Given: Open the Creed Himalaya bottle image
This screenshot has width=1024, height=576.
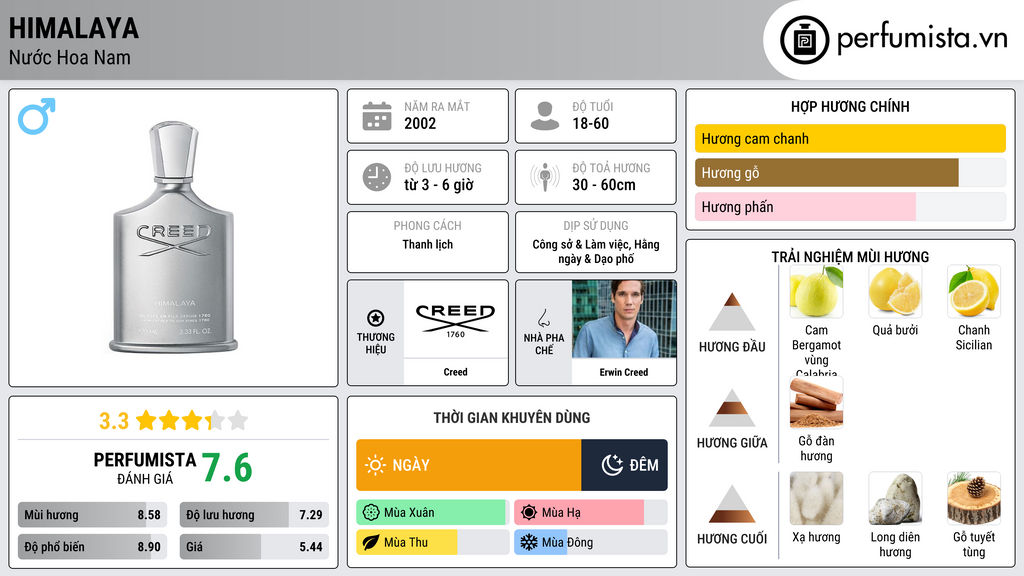Looking at the screenshot, I should [x=173, y=237].
